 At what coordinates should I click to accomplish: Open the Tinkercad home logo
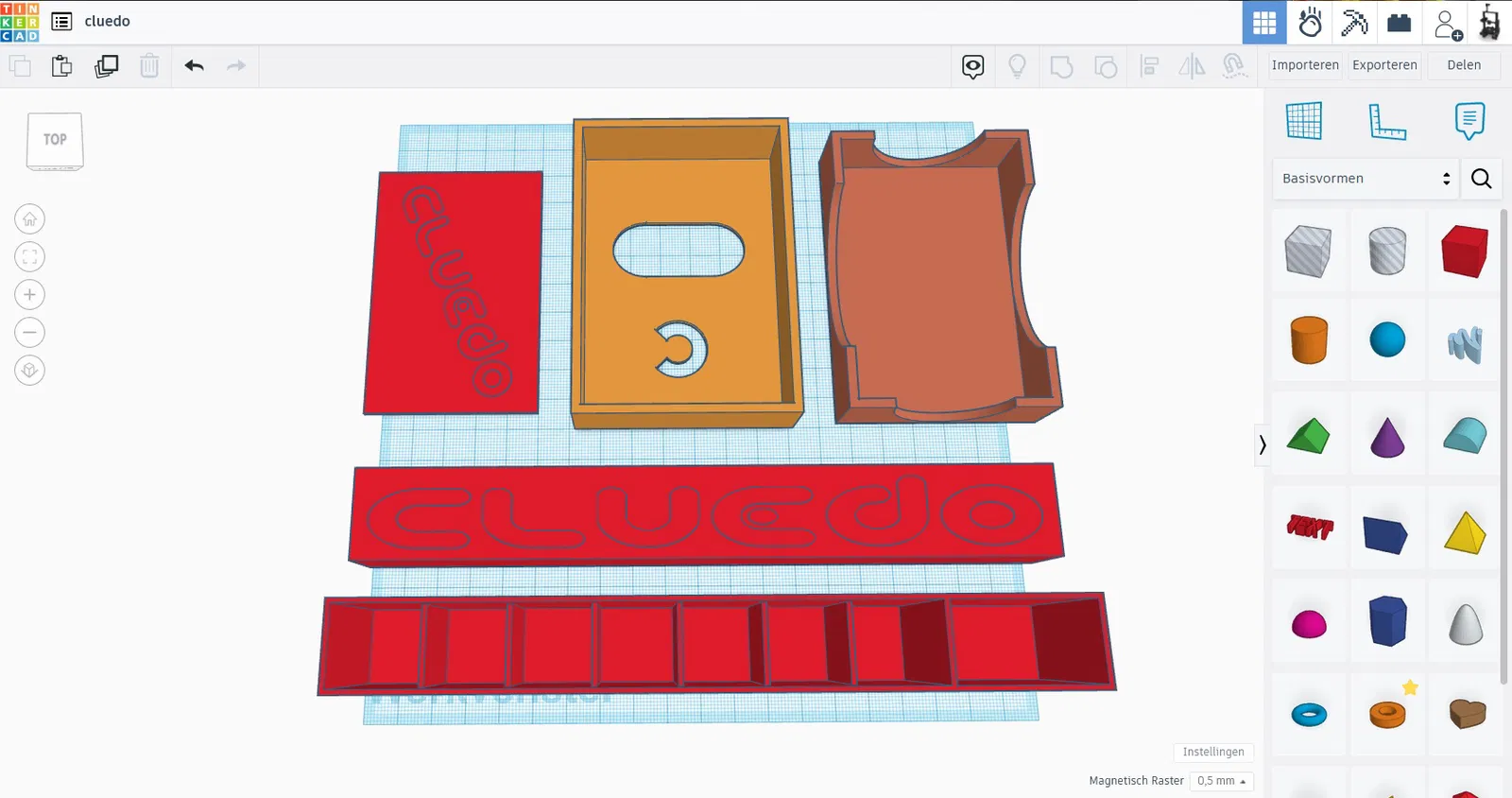[x=20, y=22]
